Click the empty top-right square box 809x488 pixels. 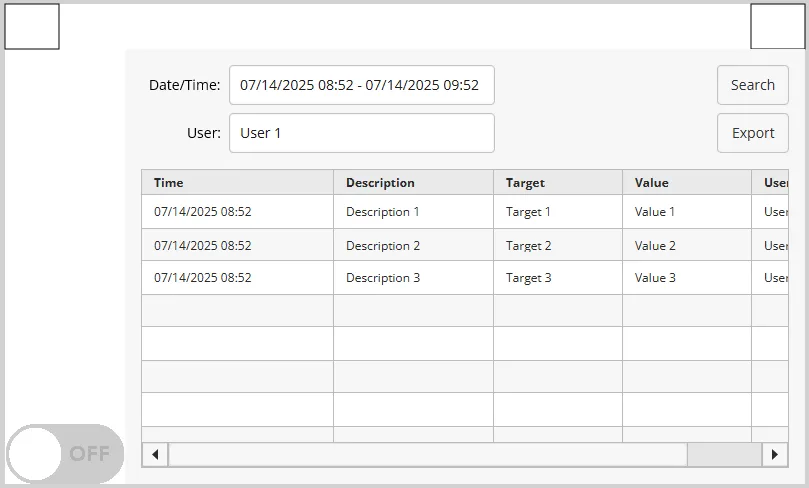[x=777, y=27]
